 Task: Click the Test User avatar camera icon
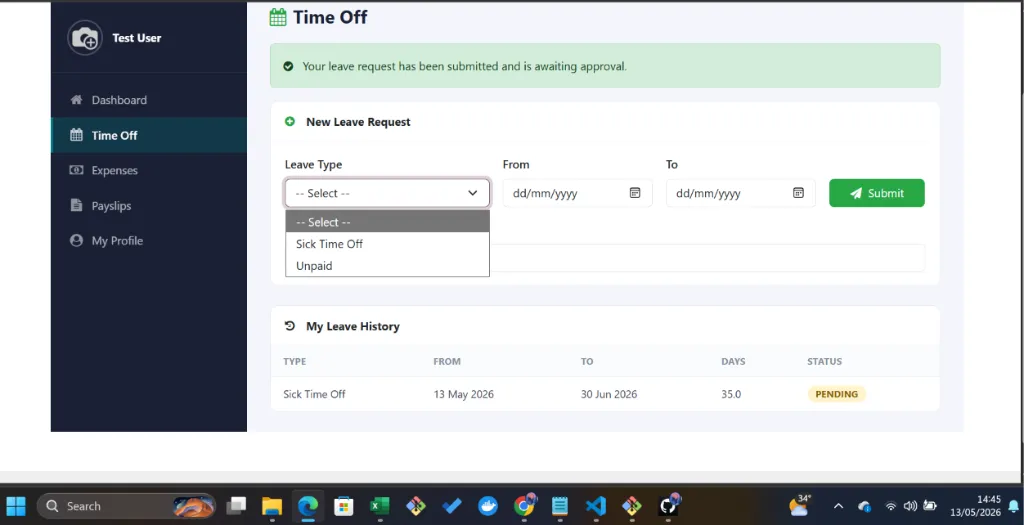pyautogui.click(x=85, y=38)
